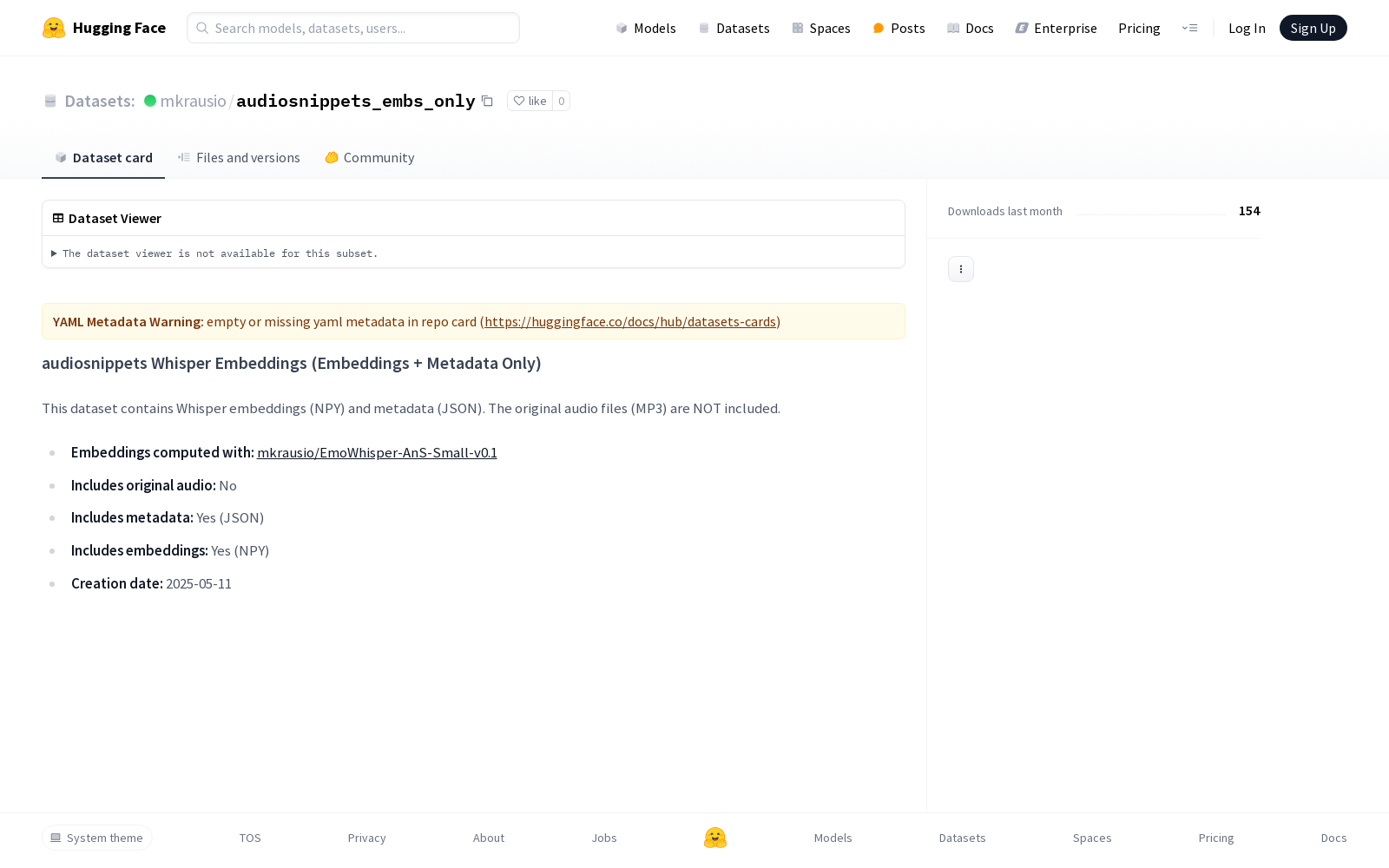Click the like count showing 0
1389x868 pixels.
pyautogui.click(x=562, y=101)
